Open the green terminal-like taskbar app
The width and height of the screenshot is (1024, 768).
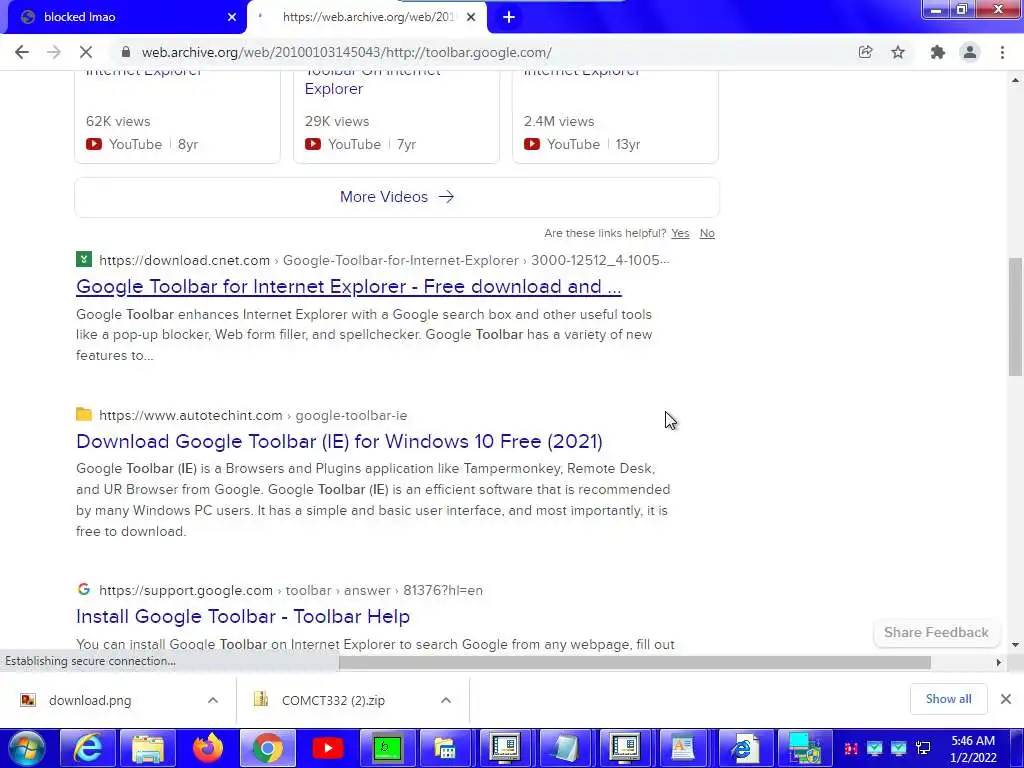tap(387, 748)
